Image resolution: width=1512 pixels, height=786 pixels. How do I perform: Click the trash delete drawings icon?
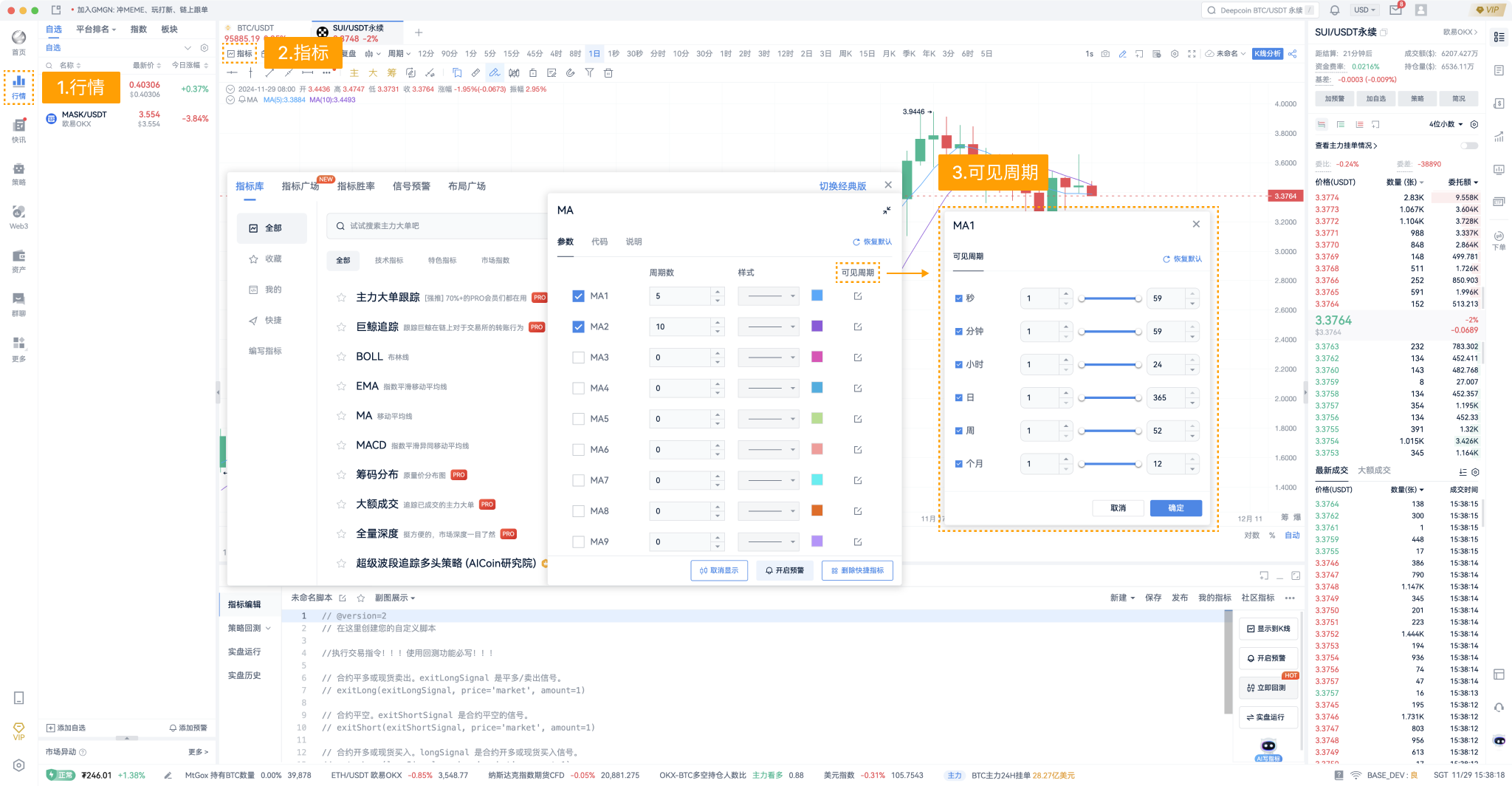pyautogui.click(x=608, y=73)
